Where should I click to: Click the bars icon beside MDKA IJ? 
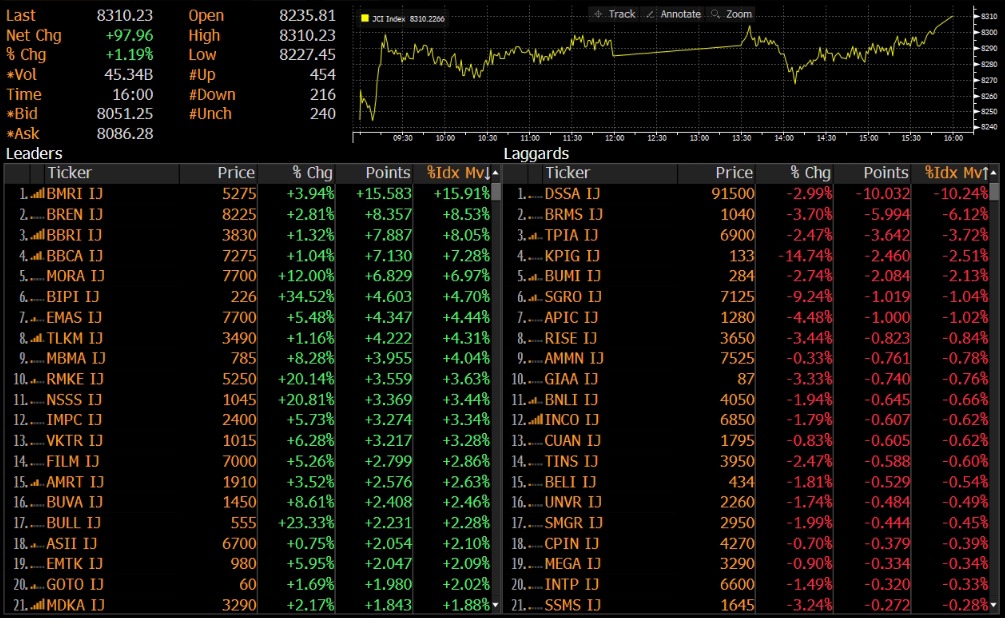pos(37,605)
